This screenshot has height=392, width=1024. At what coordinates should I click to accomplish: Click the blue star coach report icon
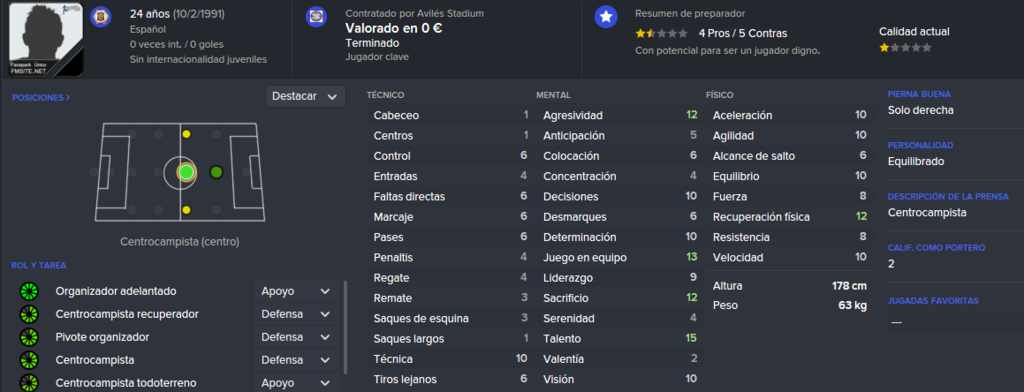click(605, 17)
